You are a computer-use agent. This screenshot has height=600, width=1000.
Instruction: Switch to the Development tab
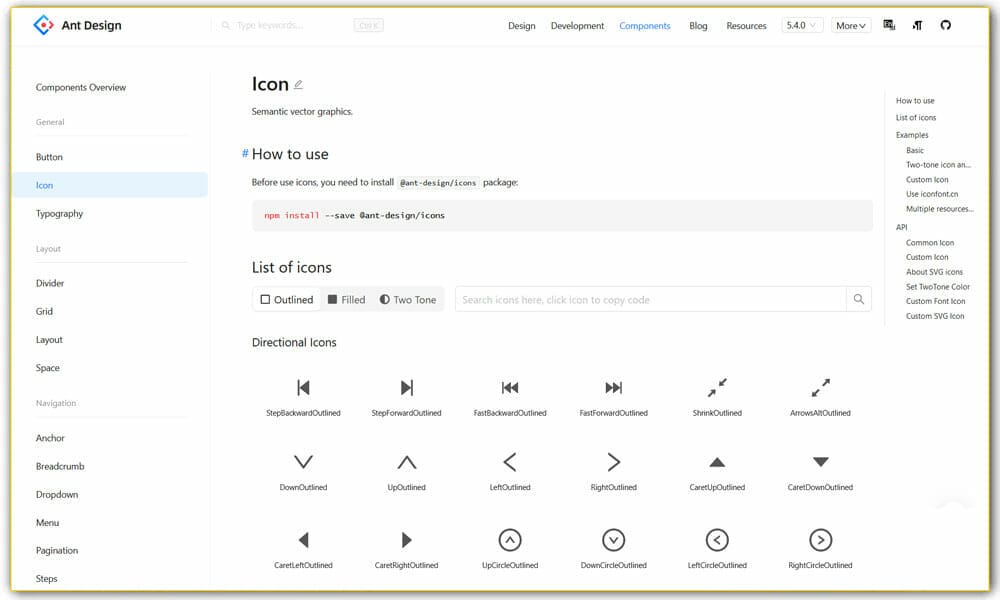click(577, 25)
